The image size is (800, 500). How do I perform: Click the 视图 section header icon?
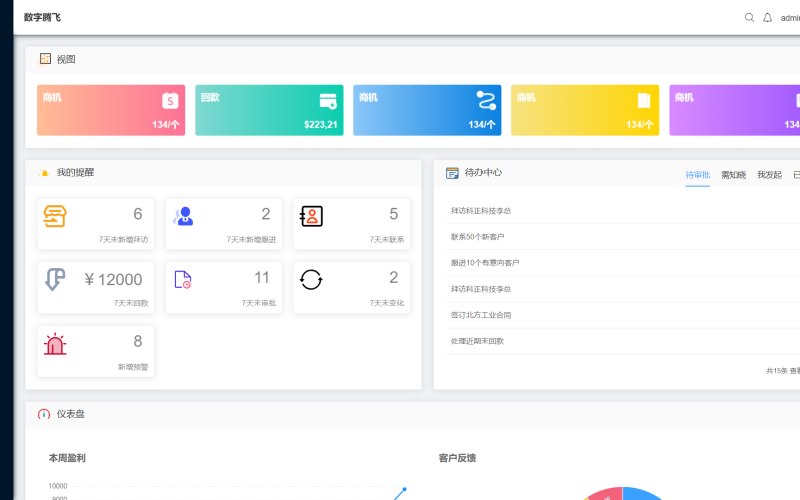point(45,59)
